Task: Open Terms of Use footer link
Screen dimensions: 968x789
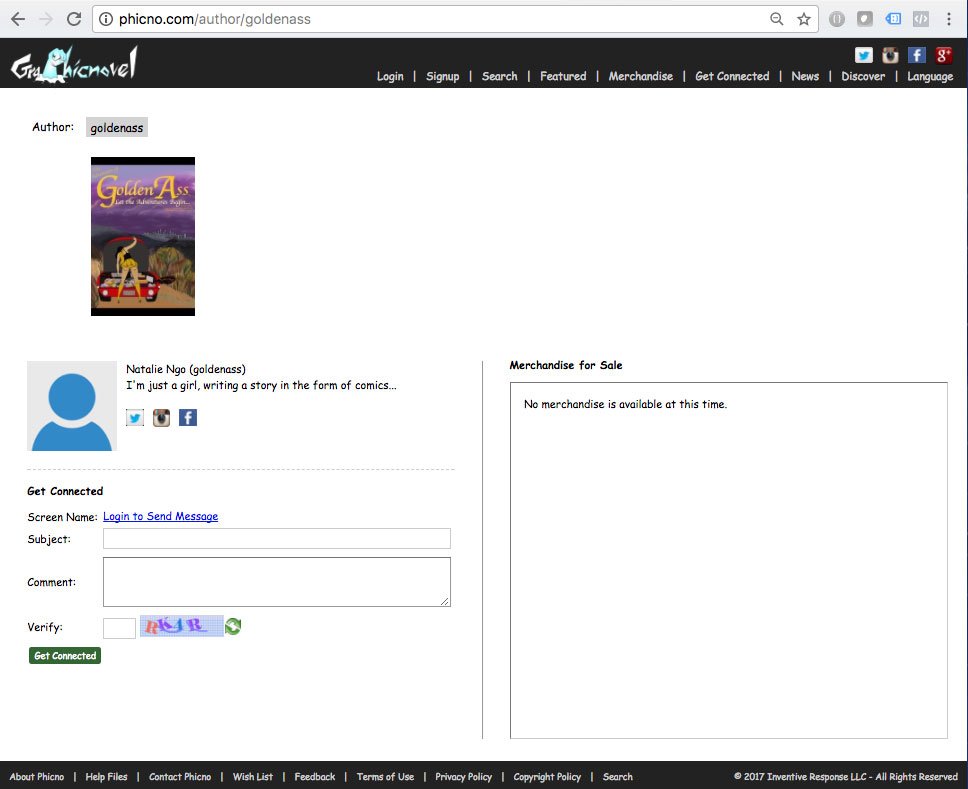Action: click(385, 777)
